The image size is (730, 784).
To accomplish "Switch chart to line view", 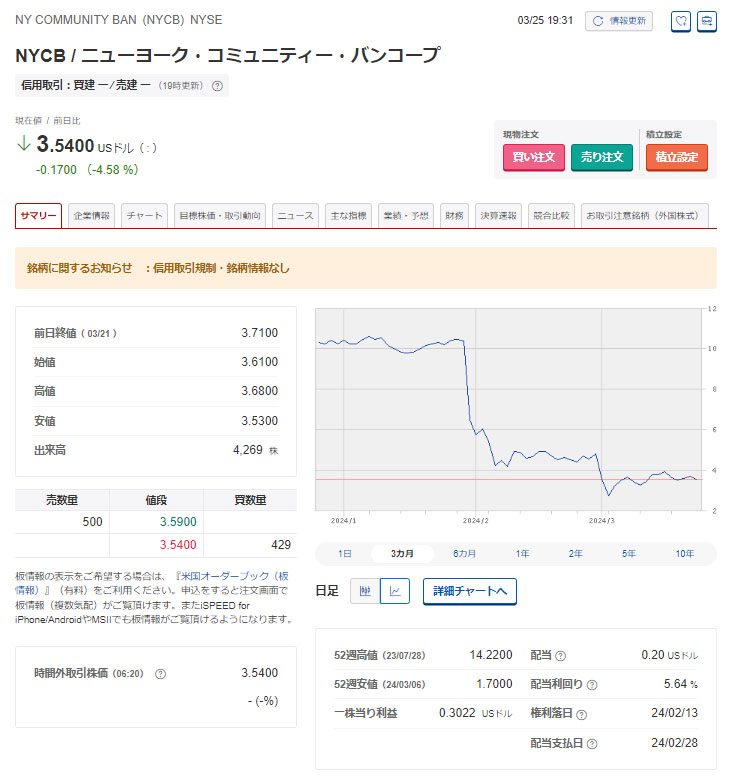I will coord(395,592).
